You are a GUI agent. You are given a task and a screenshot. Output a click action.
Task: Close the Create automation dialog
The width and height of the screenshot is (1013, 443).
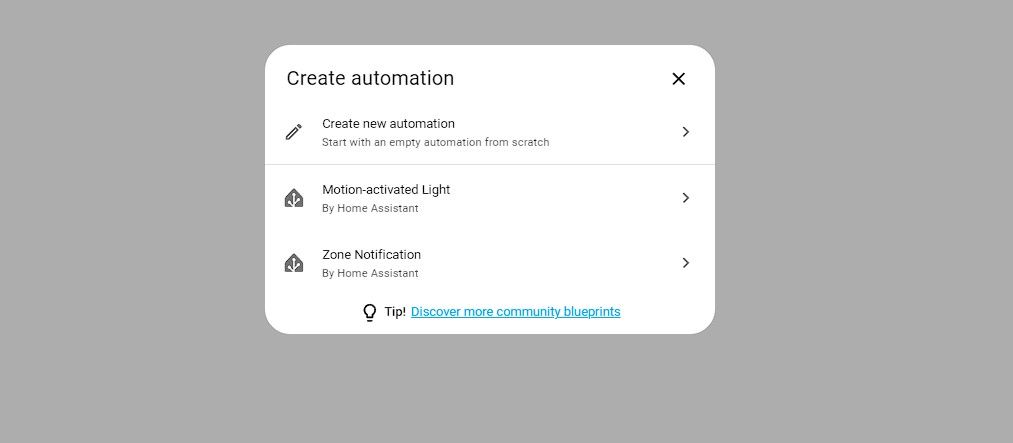(x=678, y=79)
